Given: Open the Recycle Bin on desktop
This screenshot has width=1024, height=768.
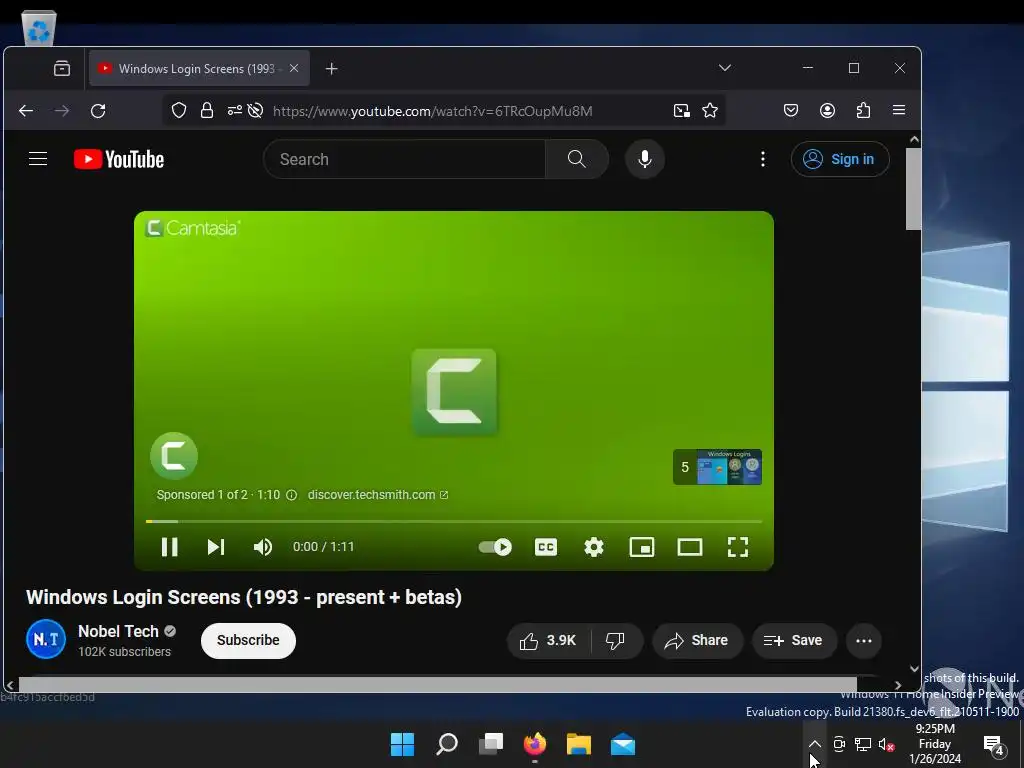Looking at the screenshot, I should (x=39, y=28).
